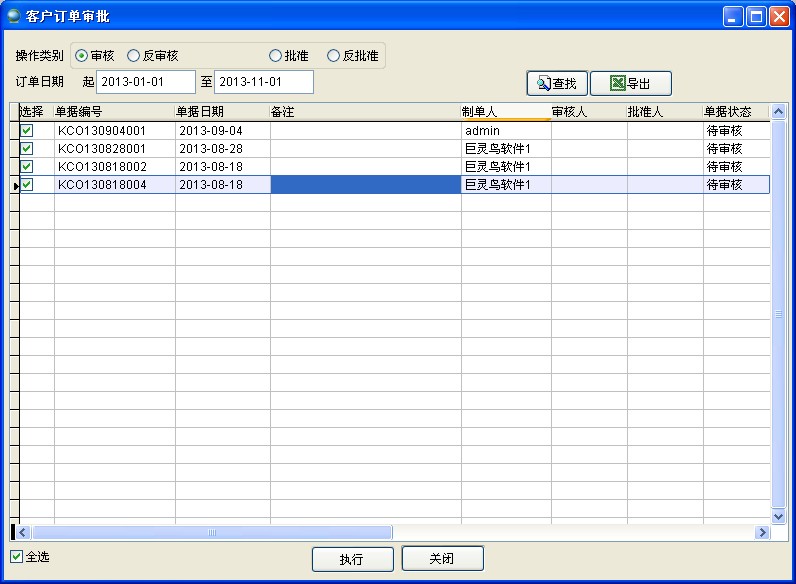Choose the 反批准 radio option
The width and height of the screenshot is (796, 584).
coord(334,56)
